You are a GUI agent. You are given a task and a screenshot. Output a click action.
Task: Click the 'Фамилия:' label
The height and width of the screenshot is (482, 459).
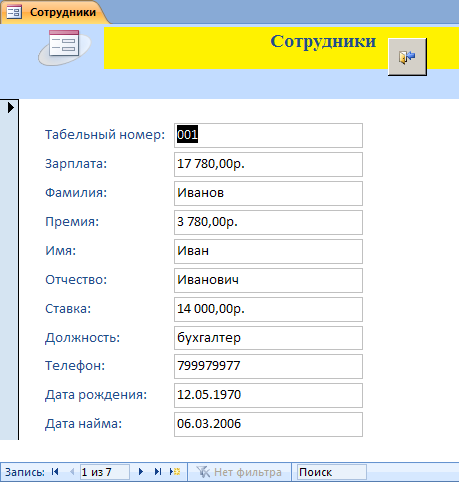click(x=76, y=193)
